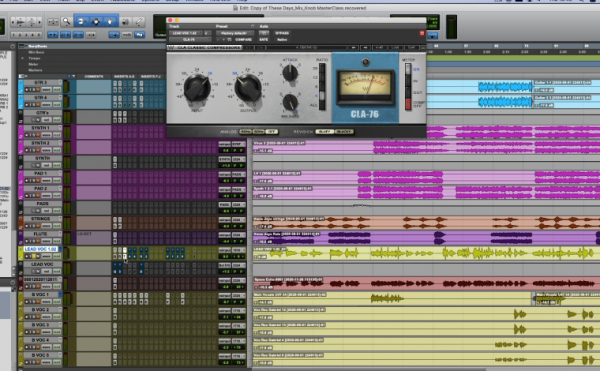Click INSERTS F-J column header
Screen dimensions: 600x371
(x=150, y=76)
